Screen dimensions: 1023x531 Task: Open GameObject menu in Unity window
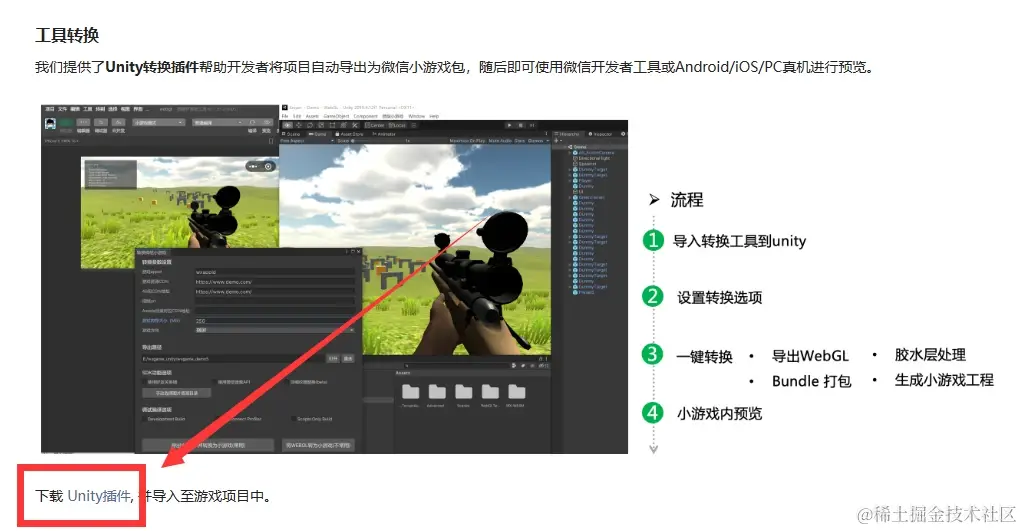click(x=336, y=116)
